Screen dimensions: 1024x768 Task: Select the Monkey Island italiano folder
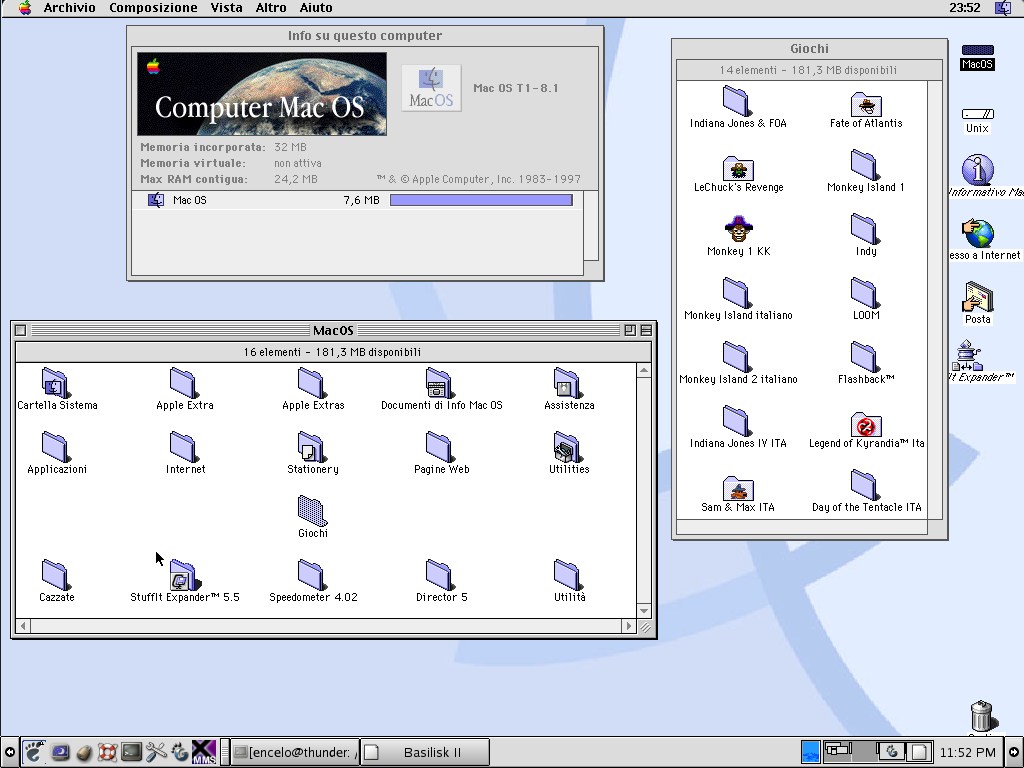tap(738, 300)
